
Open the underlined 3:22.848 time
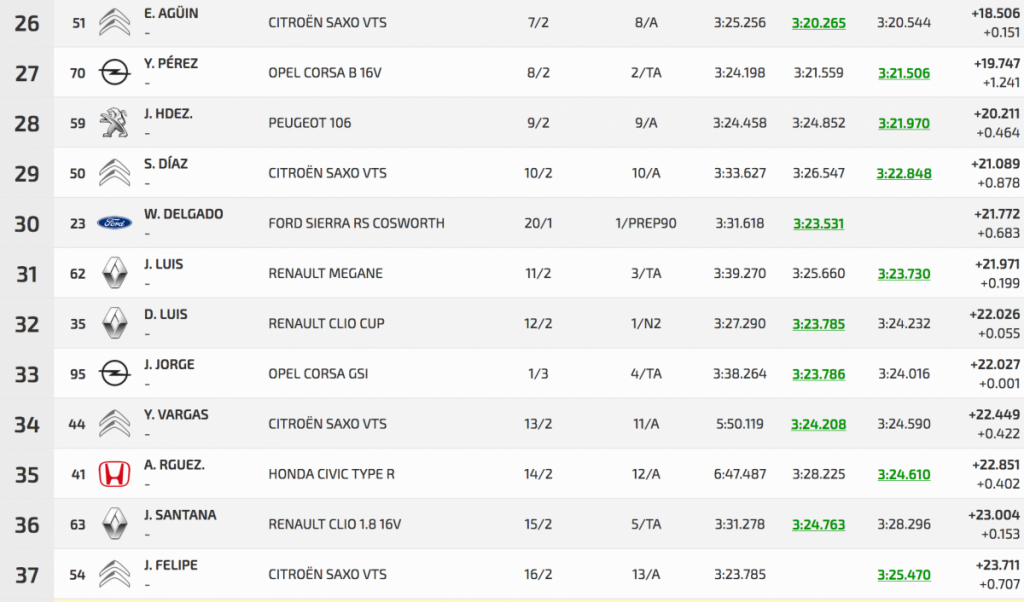903,173
